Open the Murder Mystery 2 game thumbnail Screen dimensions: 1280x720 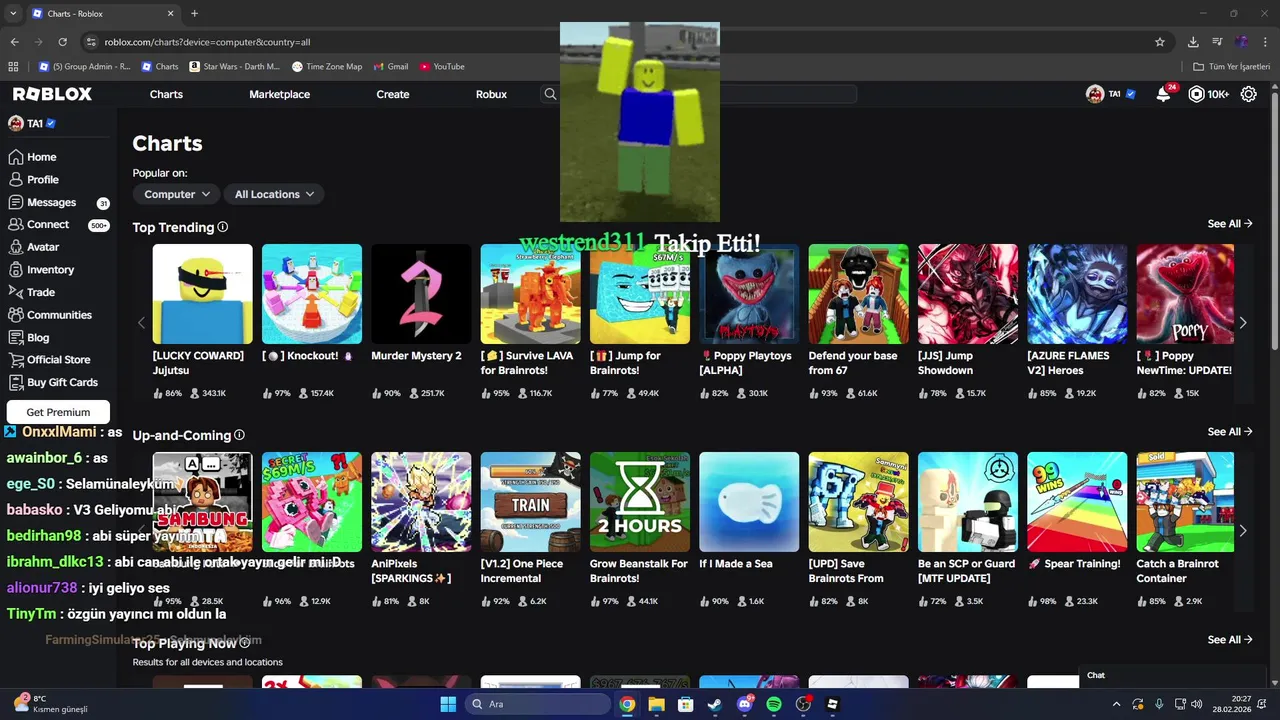coord(421,294)
